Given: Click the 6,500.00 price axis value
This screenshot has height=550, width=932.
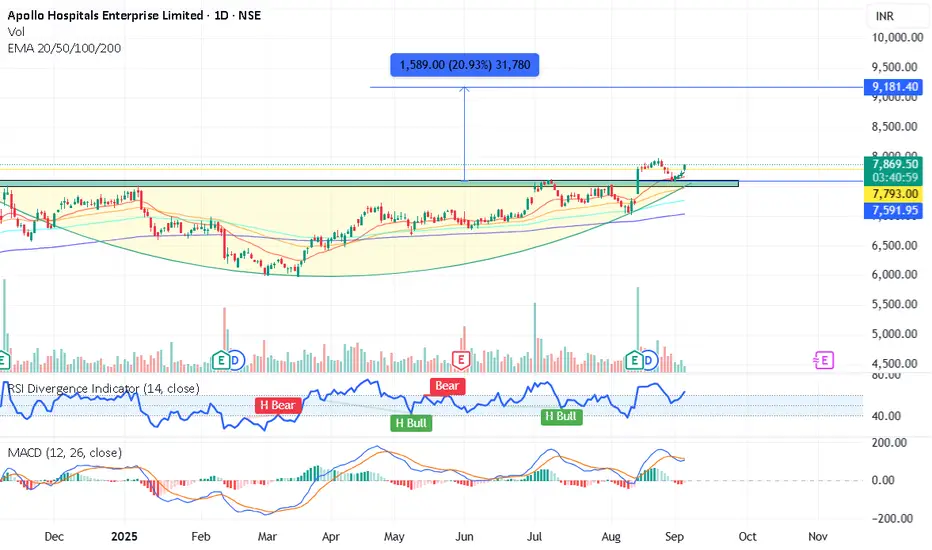Looking at the screenshot, I should 895,246.
